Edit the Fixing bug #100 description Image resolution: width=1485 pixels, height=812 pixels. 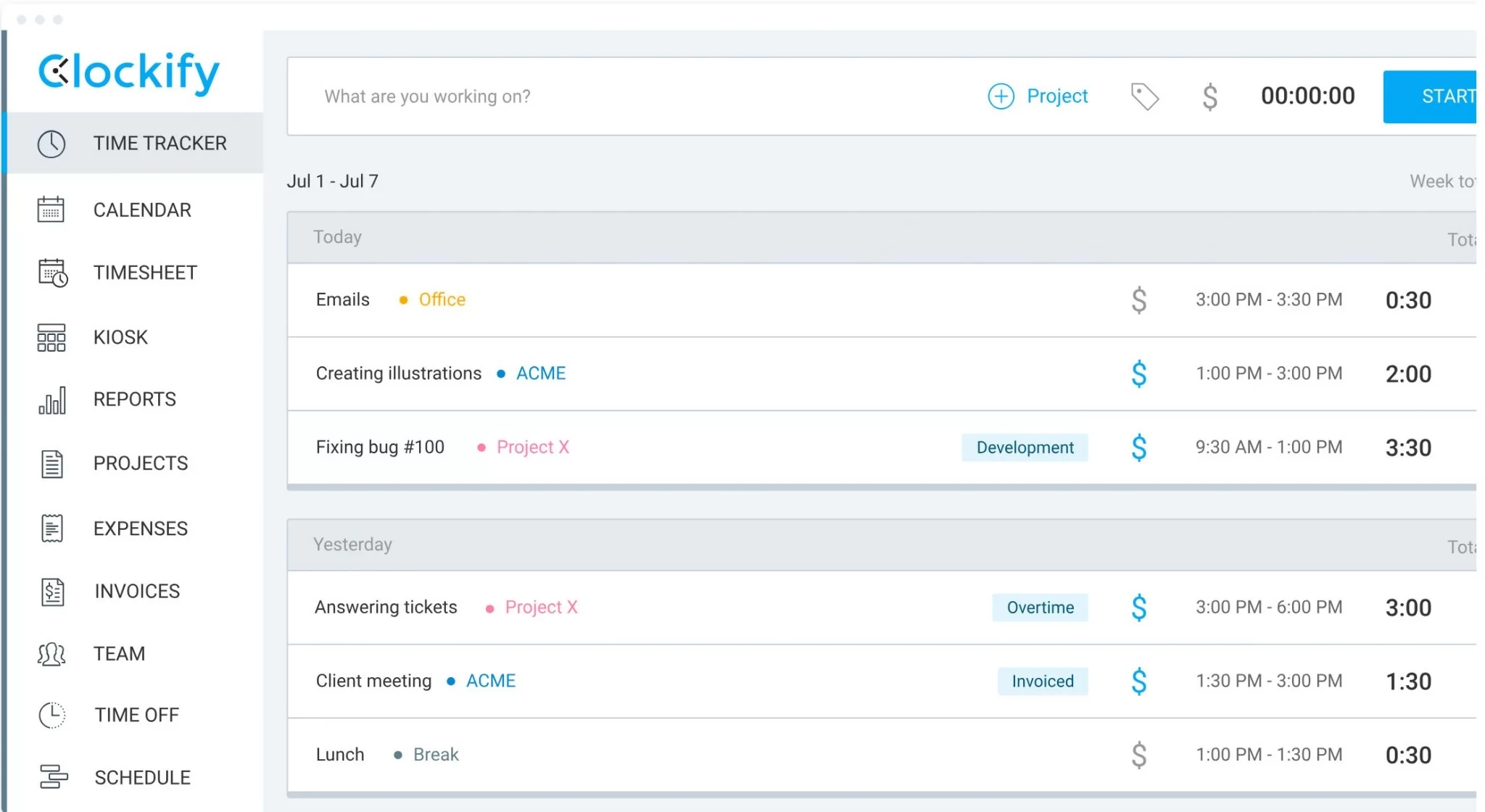380,447
